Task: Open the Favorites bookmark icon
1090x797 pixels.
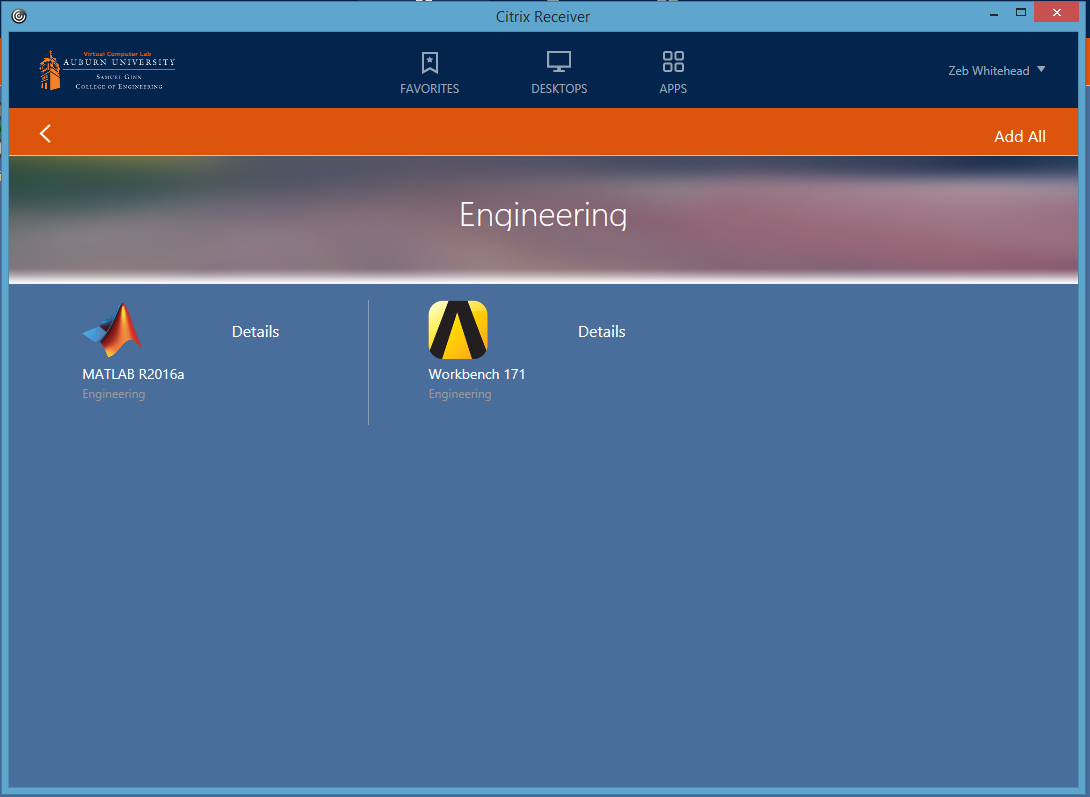Action: pos(429,63)
